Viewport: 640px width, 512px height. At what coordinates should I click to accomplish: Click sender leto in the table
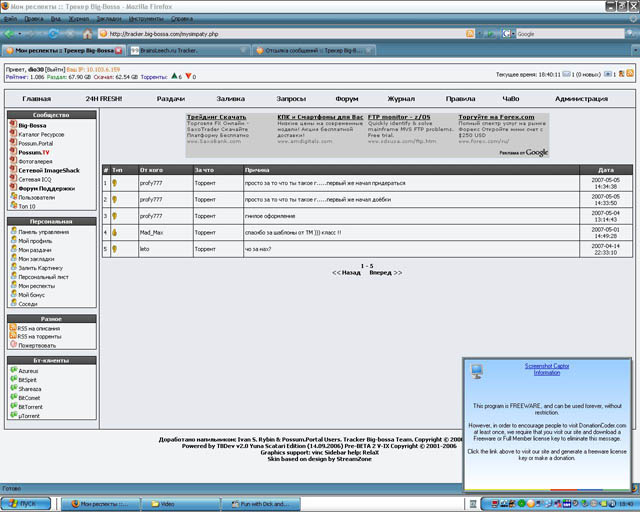pyautogui.click(x=144, y=249)
